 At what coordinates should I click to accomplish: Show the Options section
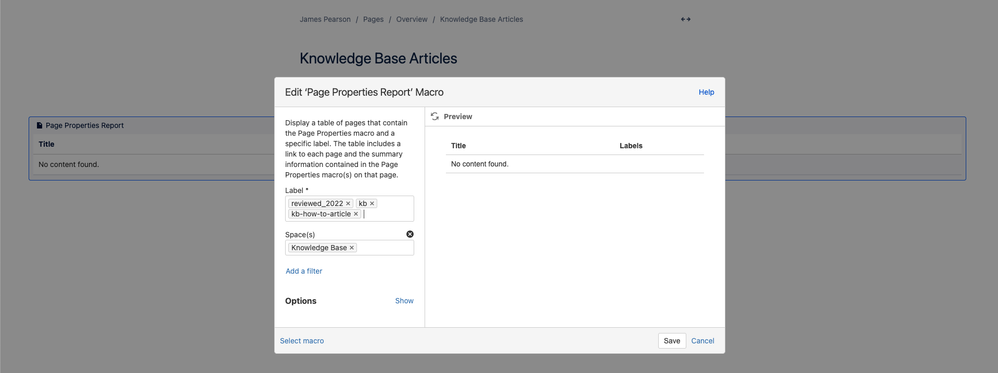tap(404, 300)
